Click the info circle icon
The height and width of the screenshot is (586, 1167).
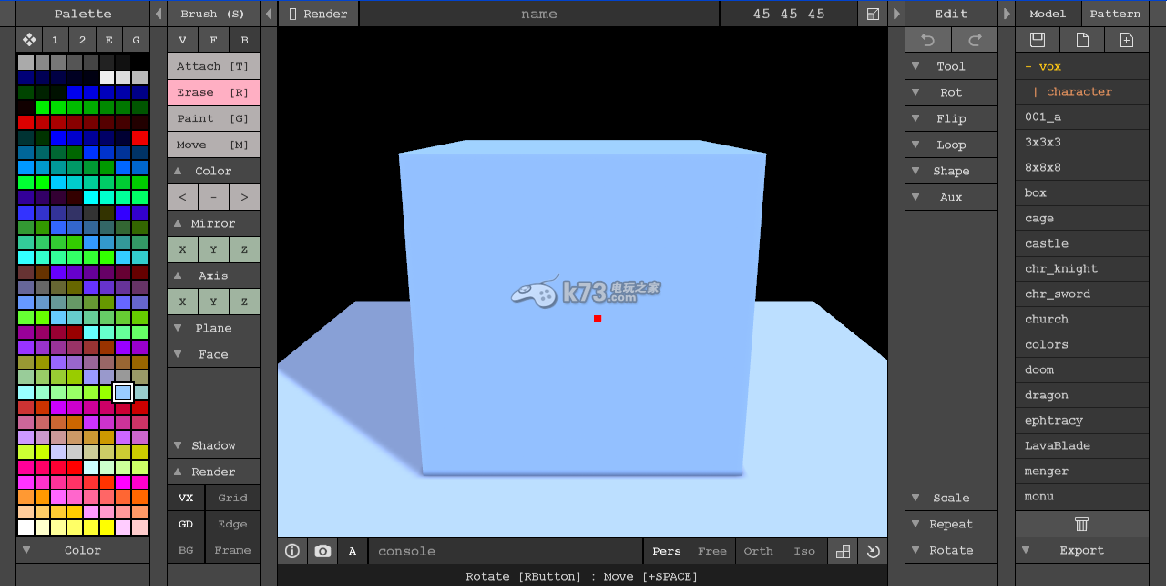pos(292,551)
